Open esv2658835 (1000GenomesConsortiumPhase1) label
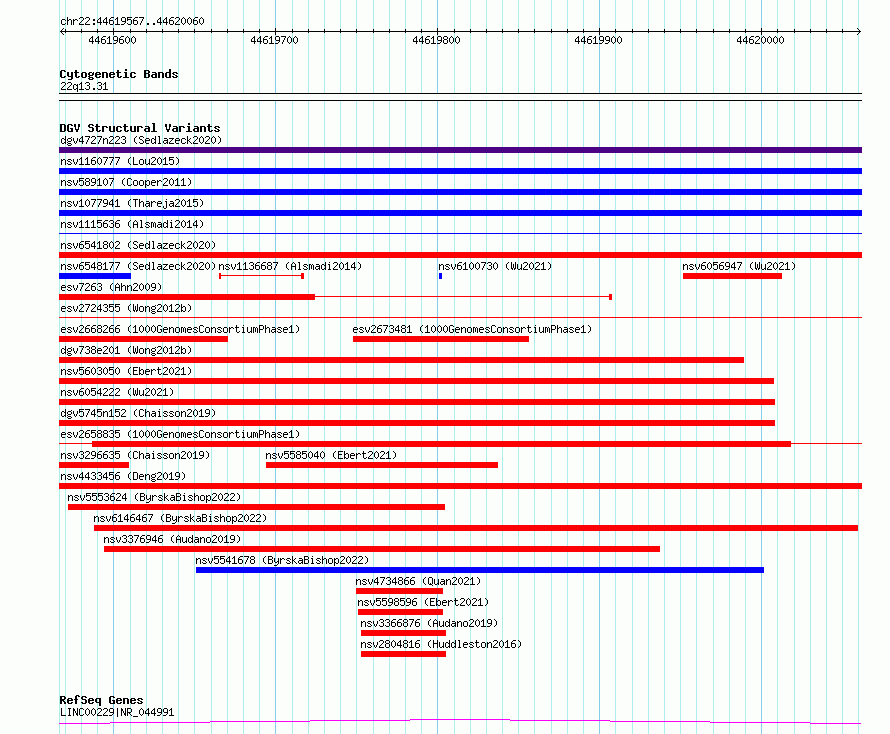 coord(180,434)
